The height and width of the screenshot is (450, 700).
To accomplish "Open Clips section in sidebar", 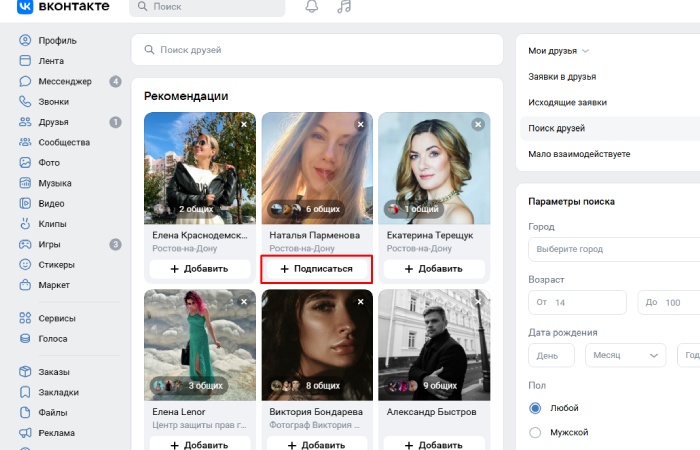I will coord(52,223).
